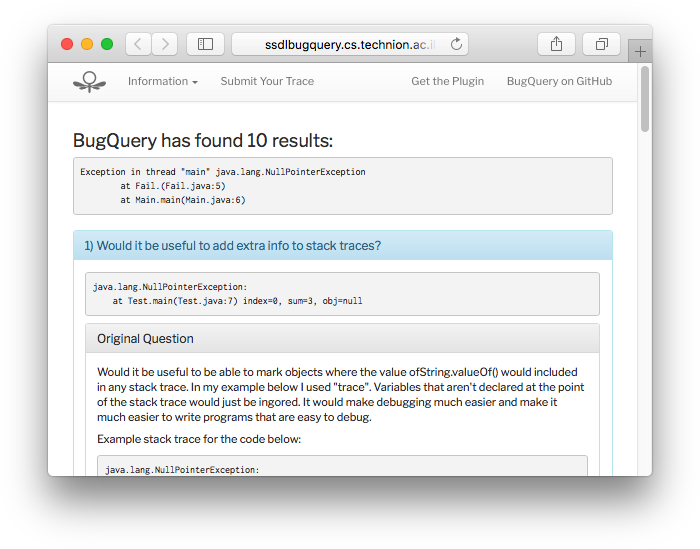The width and height of the screenshot is (700, 549).
Task: Go forward with the Safari forward arrow
Action: [x=165, y=44]
